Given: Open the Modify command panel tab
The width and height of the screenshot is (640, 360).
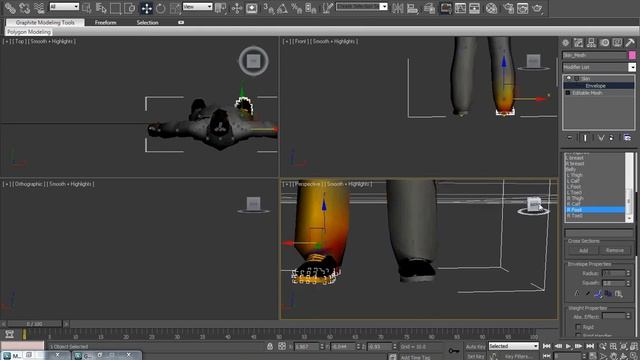Looking at the screenshot, I should click(578, 42).
